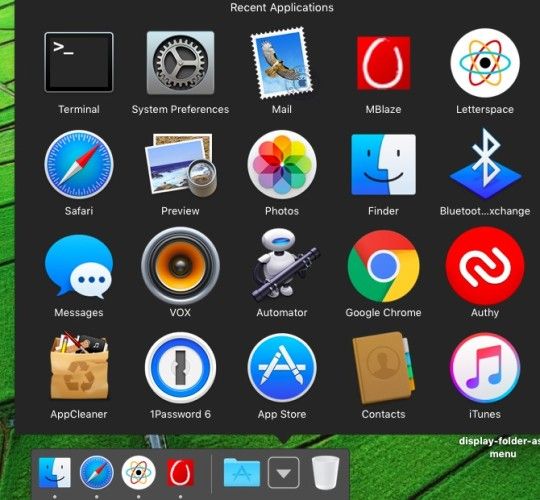Launch Google Chrome
This screenshot has height=500, width=540.
(x=383, y=266)
